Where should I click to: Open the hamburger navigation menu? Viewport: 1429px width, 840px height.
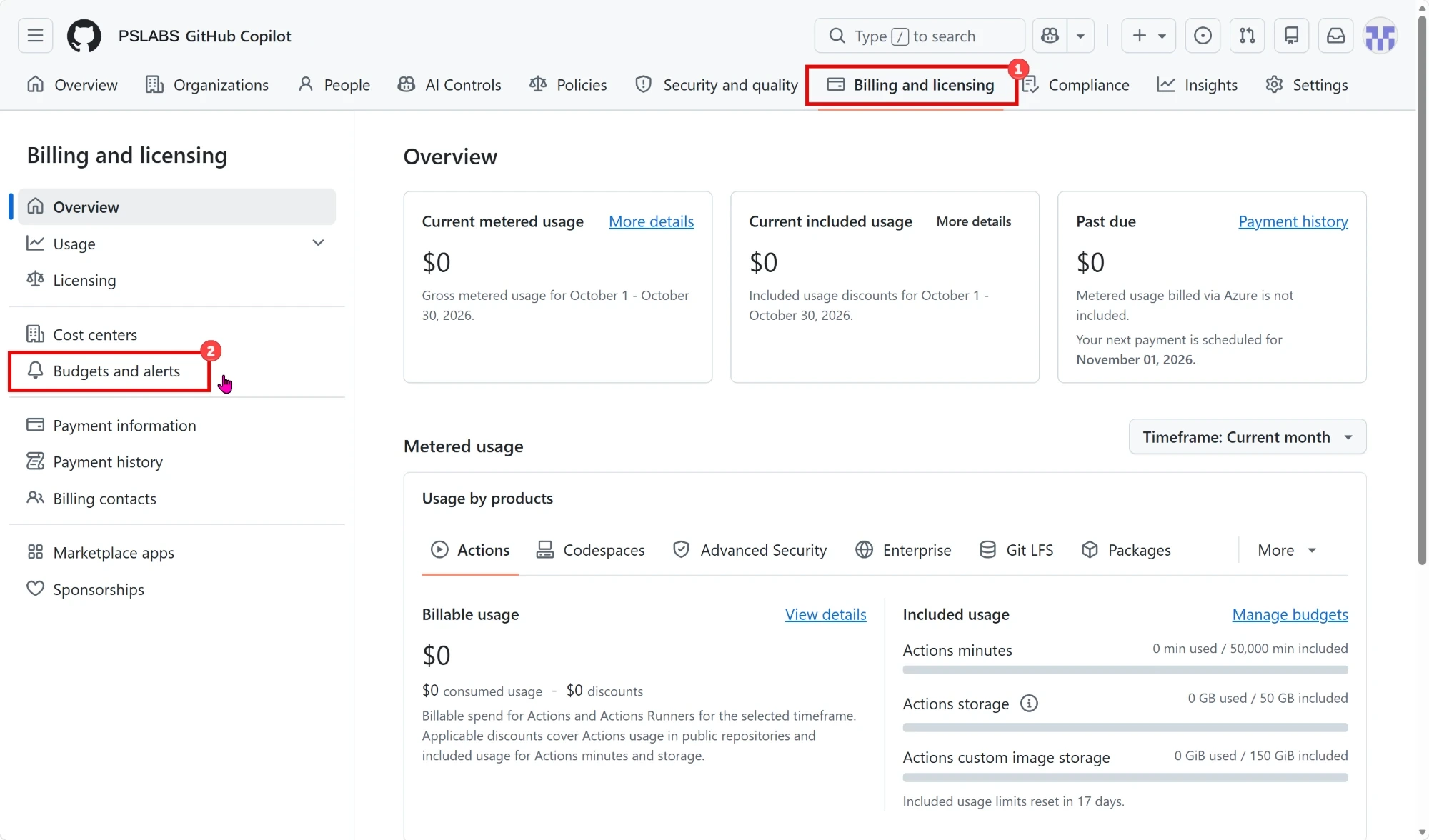[x=35, y=36]
